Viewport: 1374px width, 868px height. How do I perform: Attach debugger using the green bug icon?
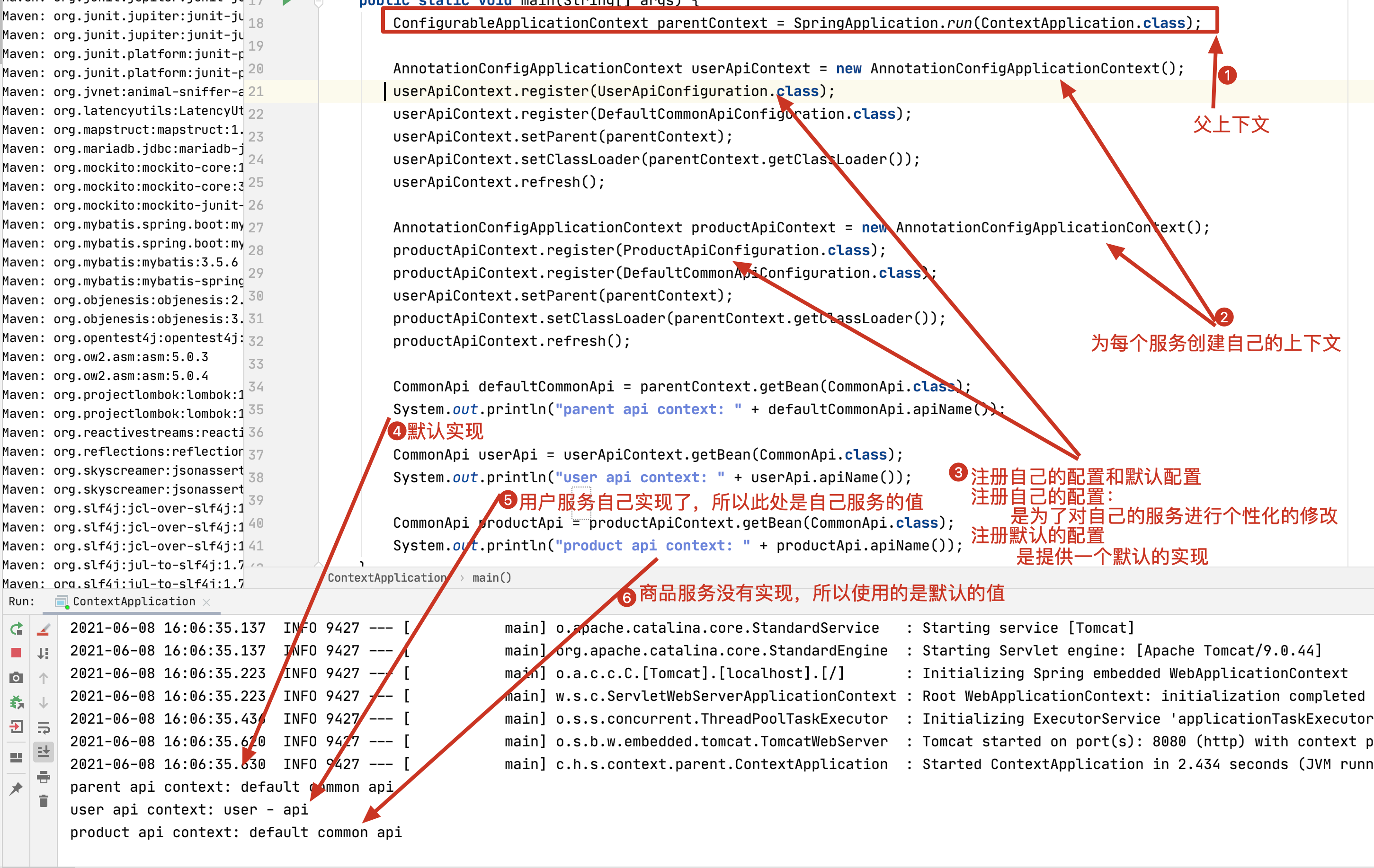click(16, 702)
